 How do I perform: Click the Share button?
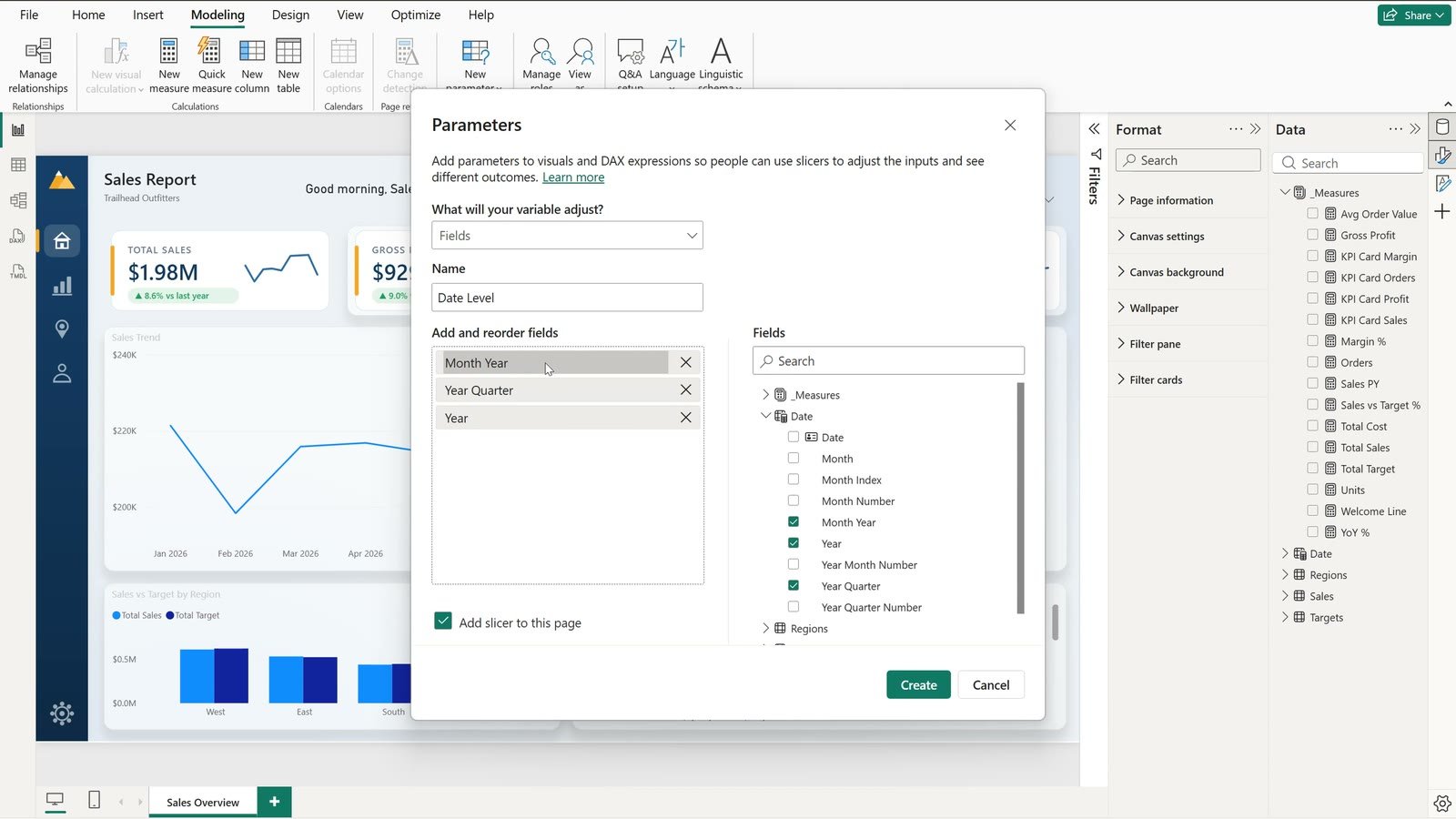(x=1414, y=15)
